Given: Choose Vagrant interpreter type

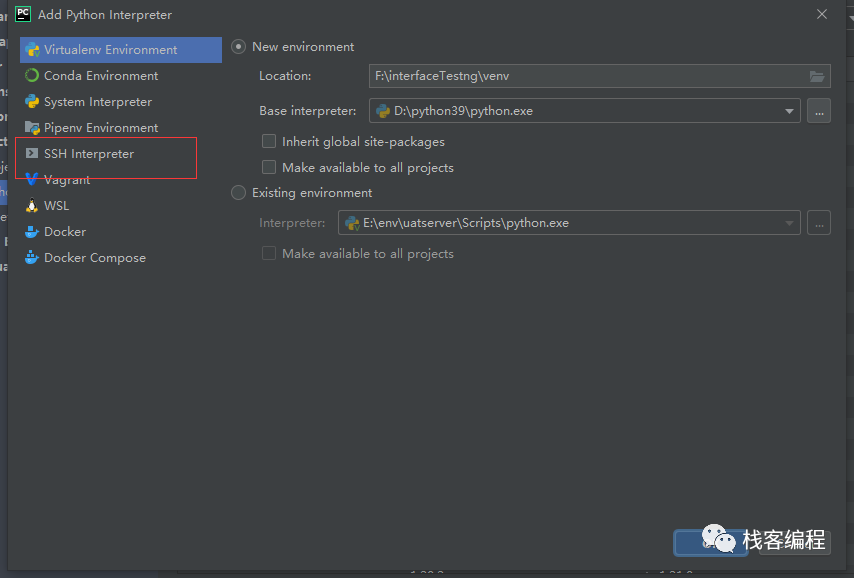Looking at the screenshot, I should click(120, 180).
